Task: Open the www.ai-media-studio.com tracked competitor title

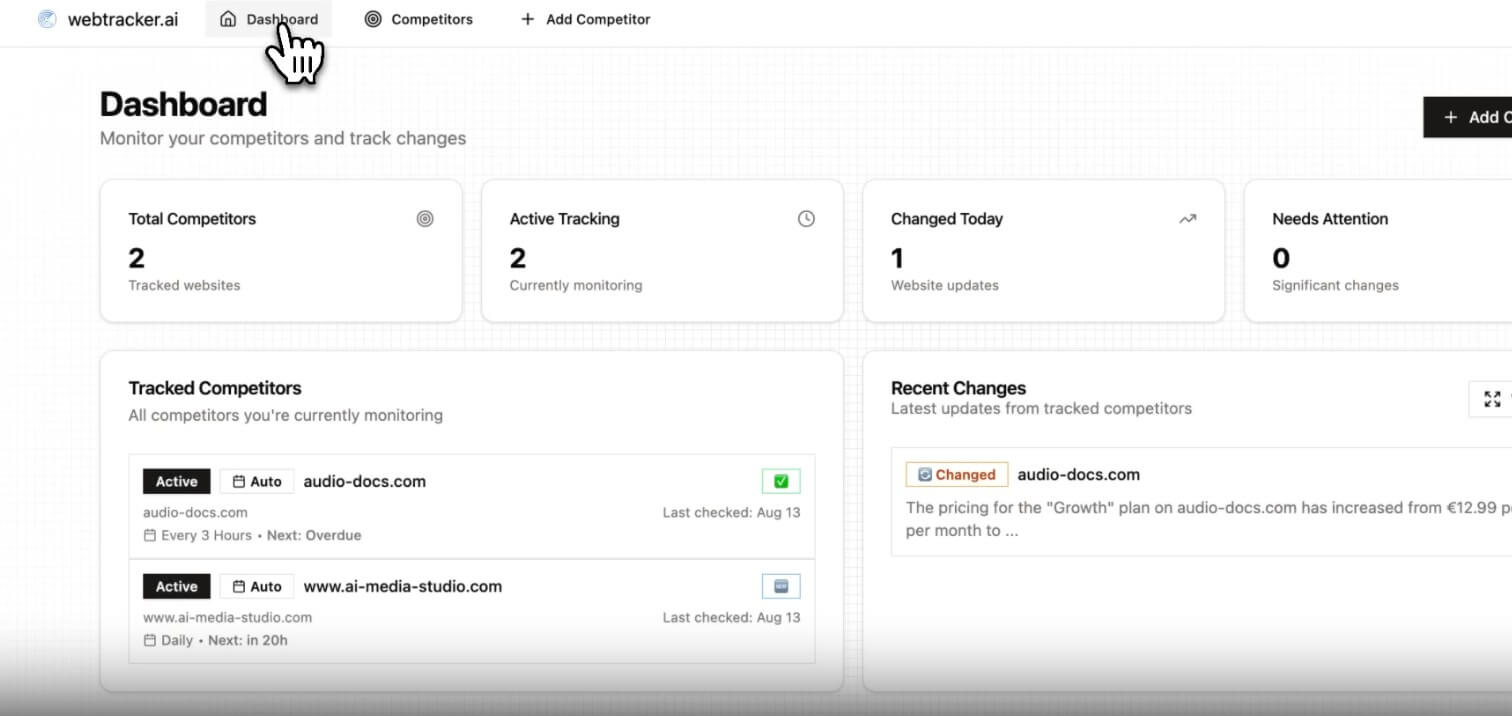Action: (x=403, y=586)
